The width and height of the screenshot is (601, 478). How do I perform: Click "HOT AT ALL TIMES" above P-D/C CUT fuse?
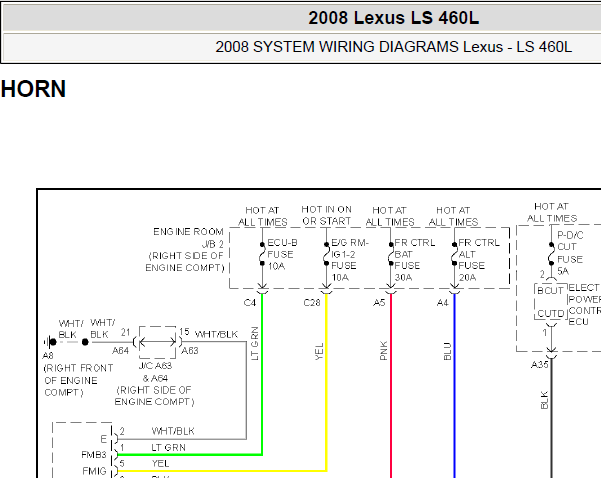tap(552, 212)
